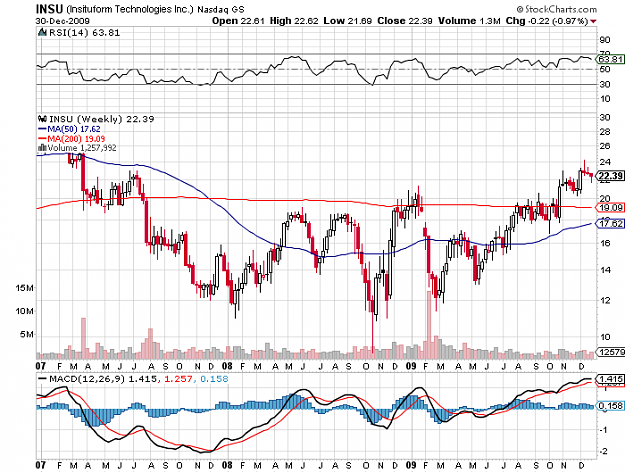The width and height of the screenshot is (625, 473).
Task: Click the 90 label on the RSI axis
Action: [x=605, y=39]
